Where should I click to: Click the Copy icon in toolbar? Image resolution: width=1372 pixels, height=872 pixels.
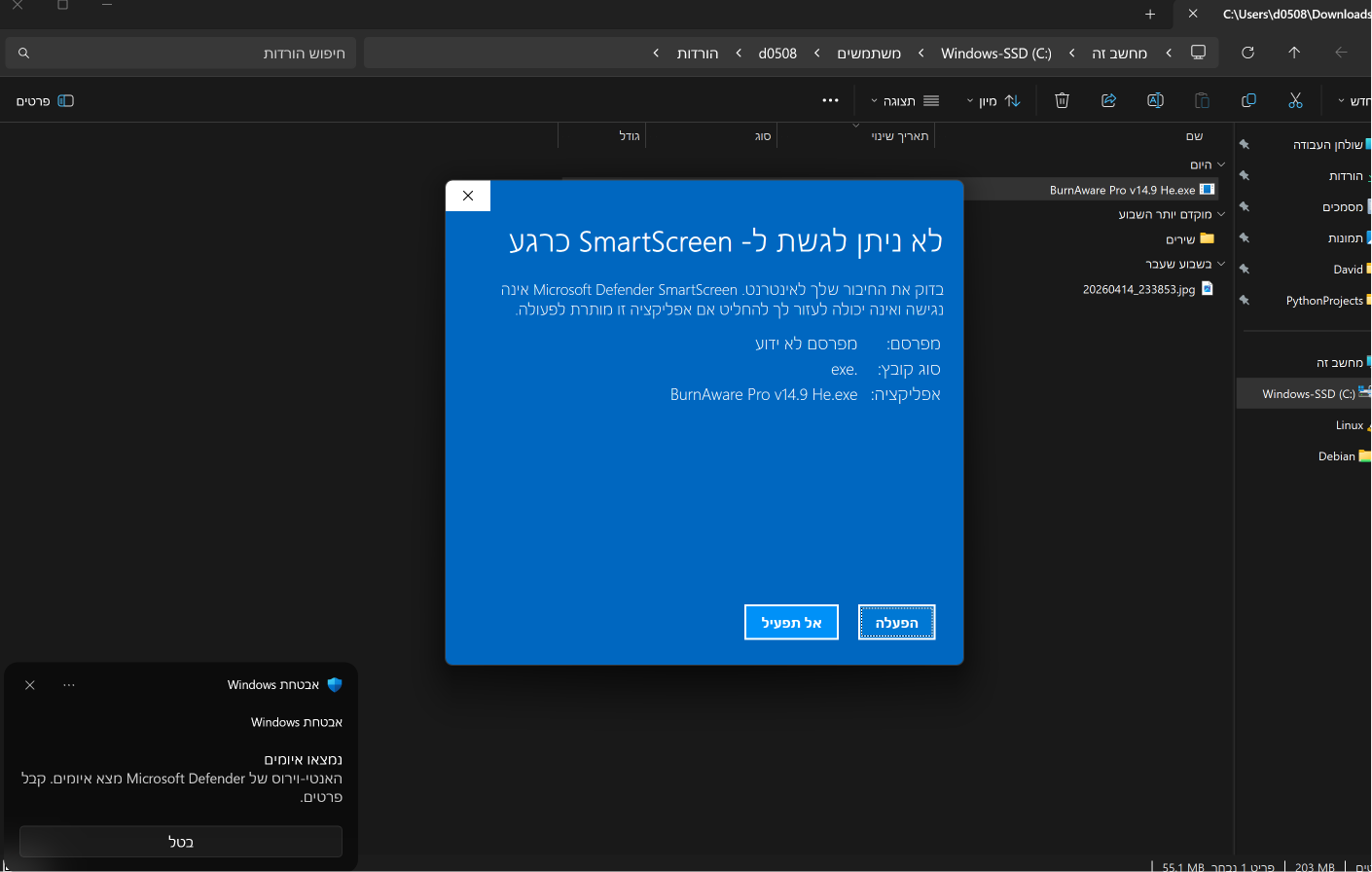click(1248, 100)
